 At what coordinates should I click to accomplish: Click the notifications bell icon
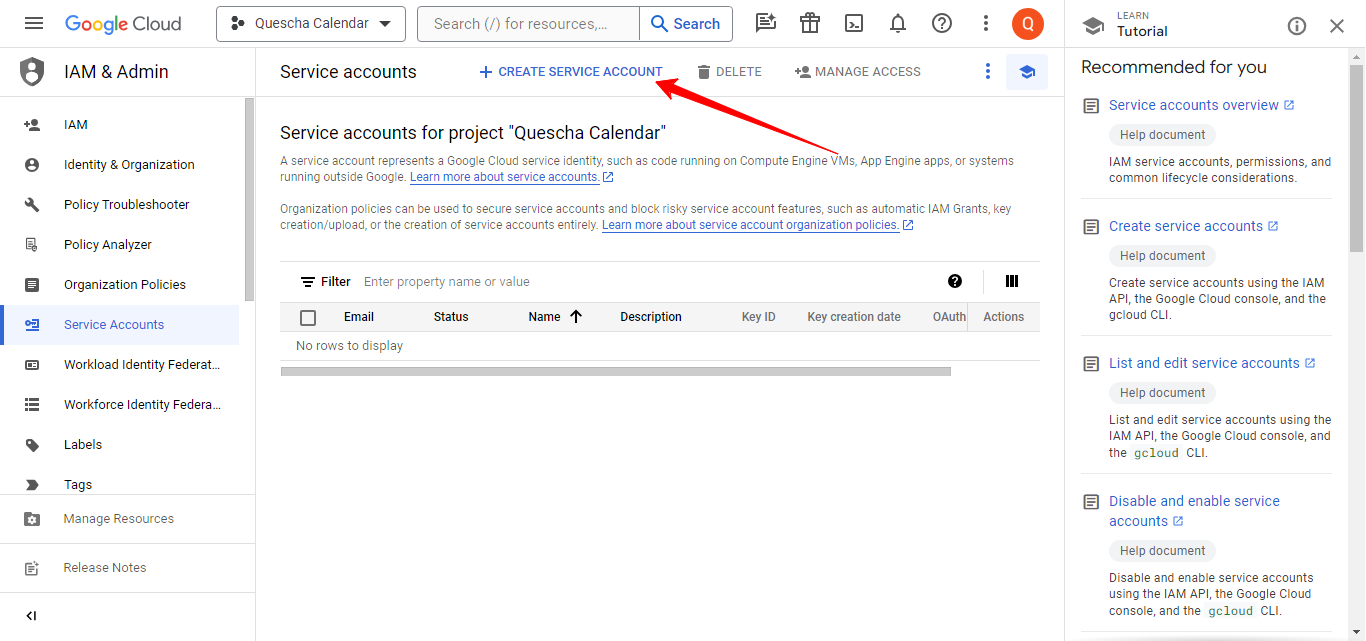[x=898, y=24]
